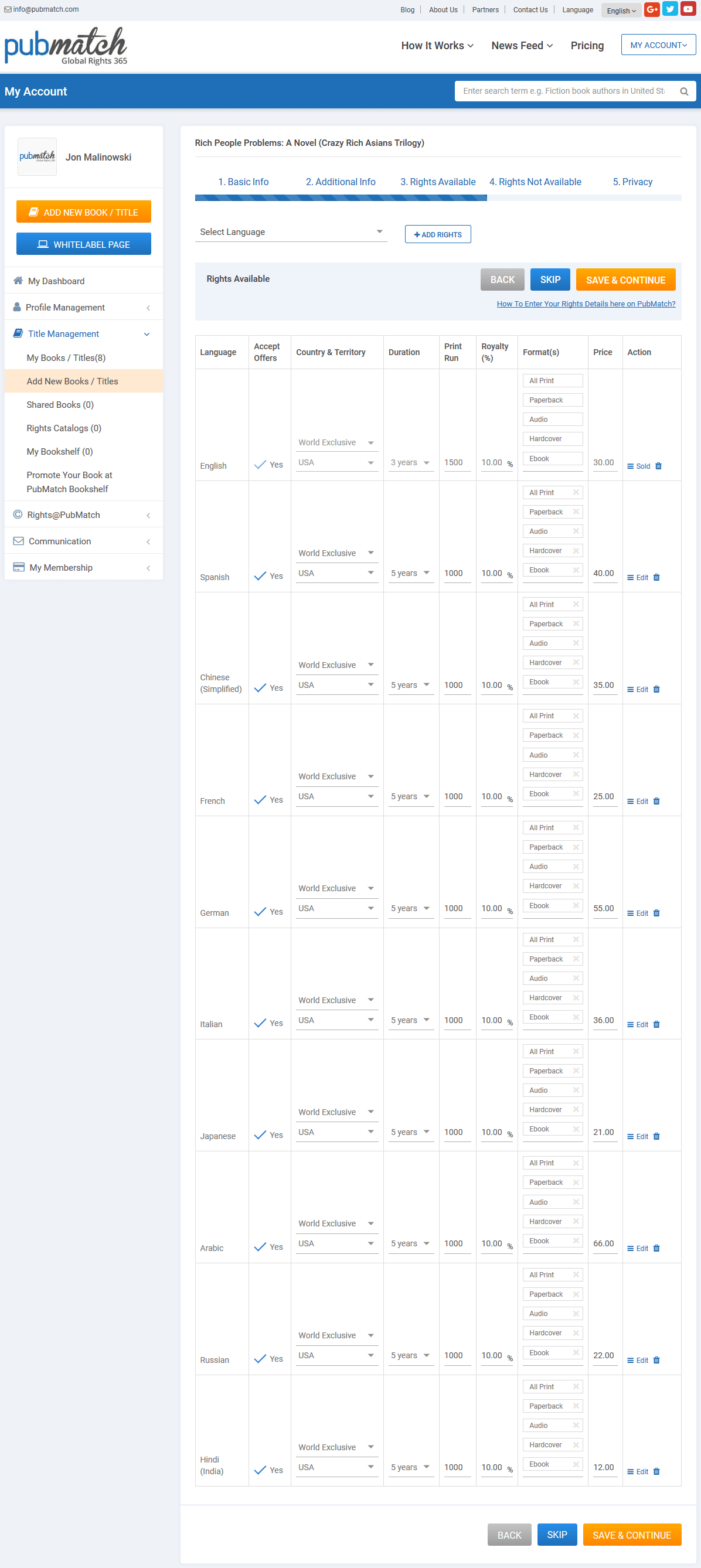The image size is (701, 1568).
Task: Open the News Feed menu
Action: 522,46
